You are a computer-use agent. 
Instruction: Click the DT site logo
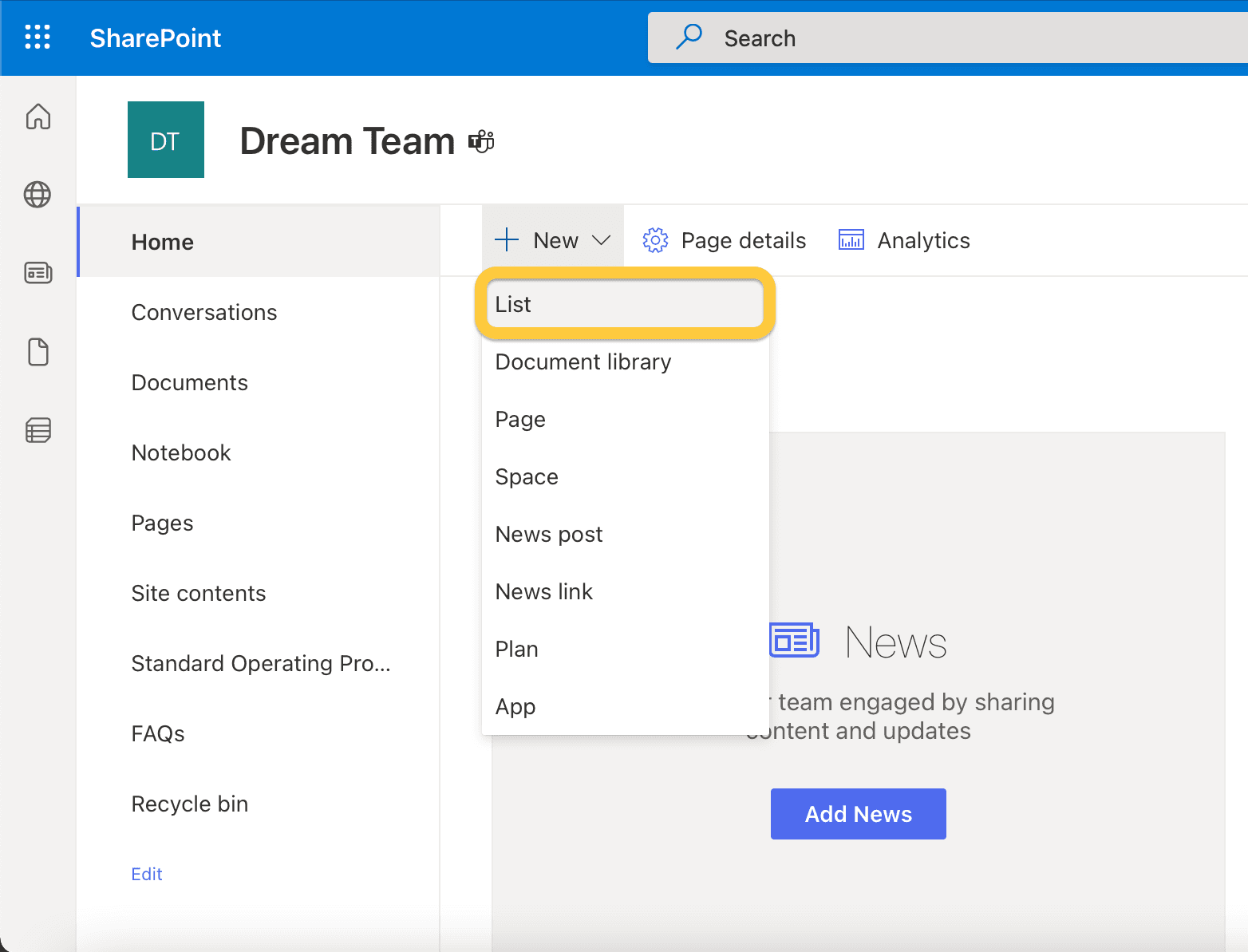pyautogui.click(x=165, y=140)
